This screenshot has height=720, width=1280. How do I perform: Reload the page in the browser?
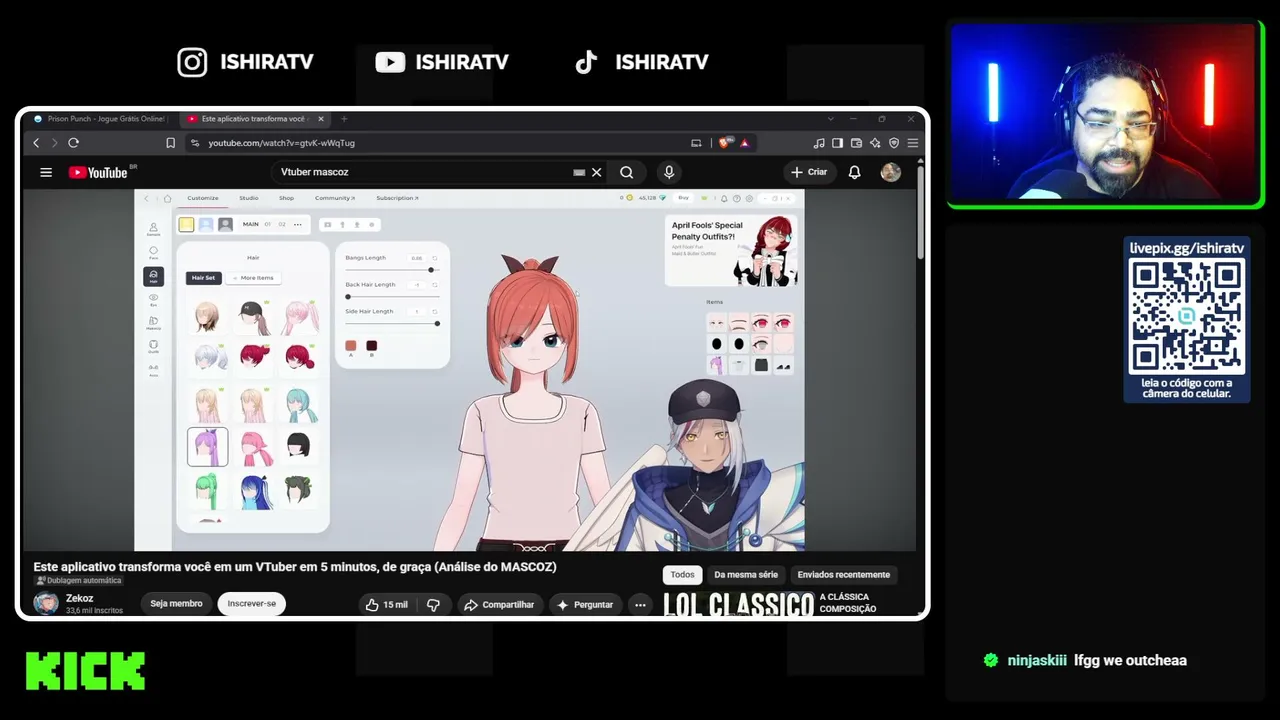coord(73,143)
